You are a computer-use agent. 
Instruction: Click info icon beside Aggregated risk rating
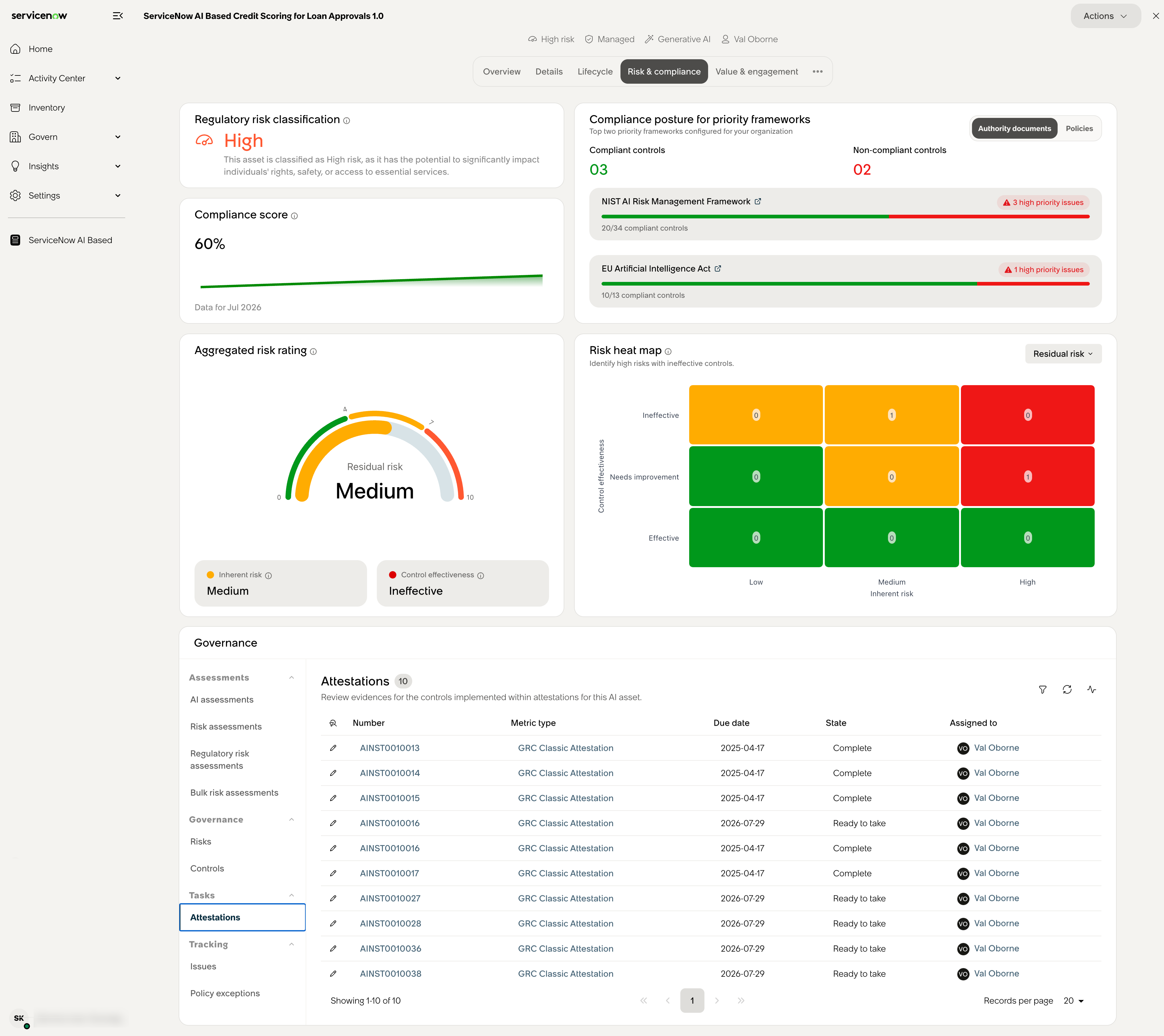coord(313,352)
